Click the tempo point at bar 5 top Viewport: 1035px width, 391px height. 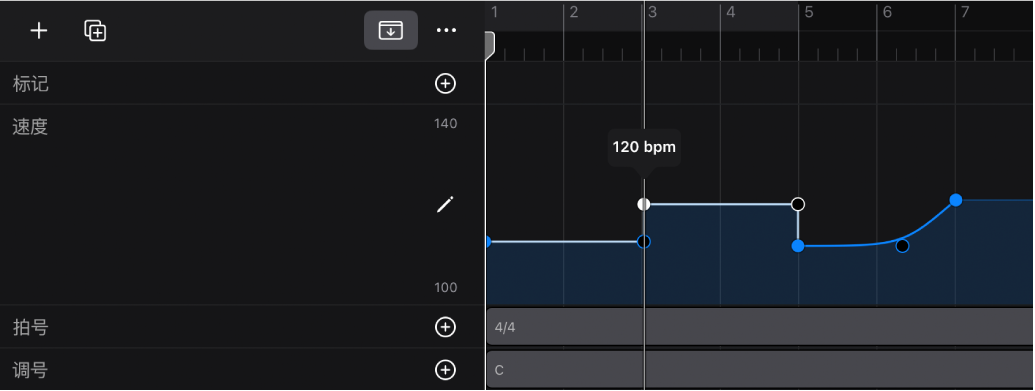pyautogui.click(x=798, y=204)
